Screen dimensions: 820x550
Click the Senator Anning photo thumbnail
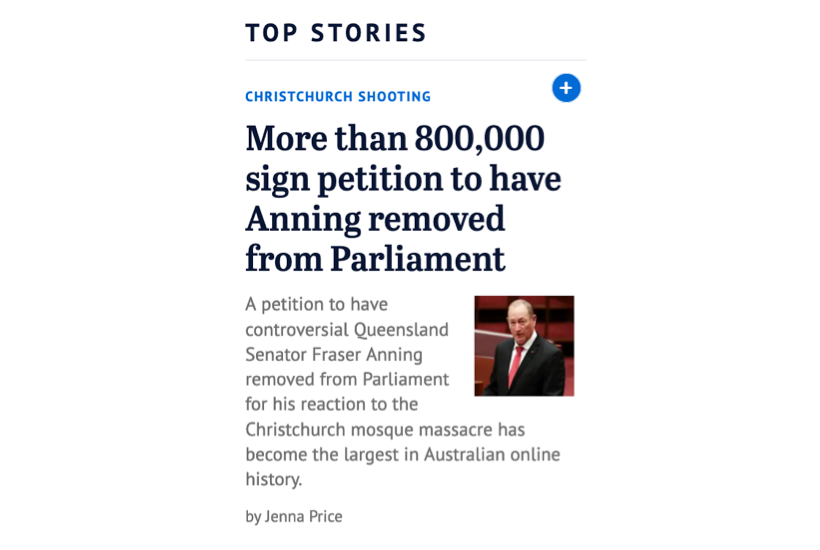[x=524, y=346]
